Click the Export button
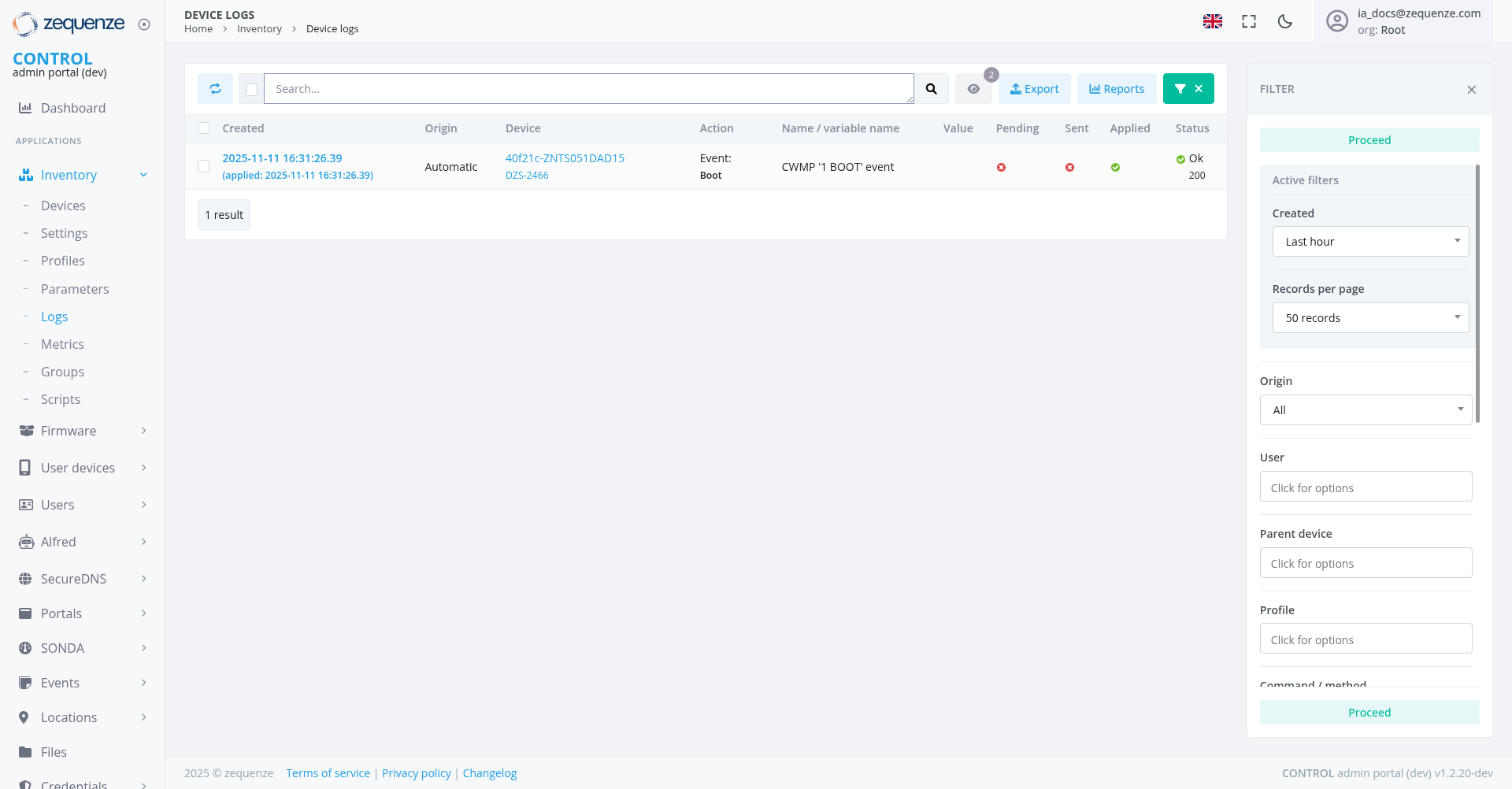Viewport: 1512px width, 789px height. [1035, 89]
